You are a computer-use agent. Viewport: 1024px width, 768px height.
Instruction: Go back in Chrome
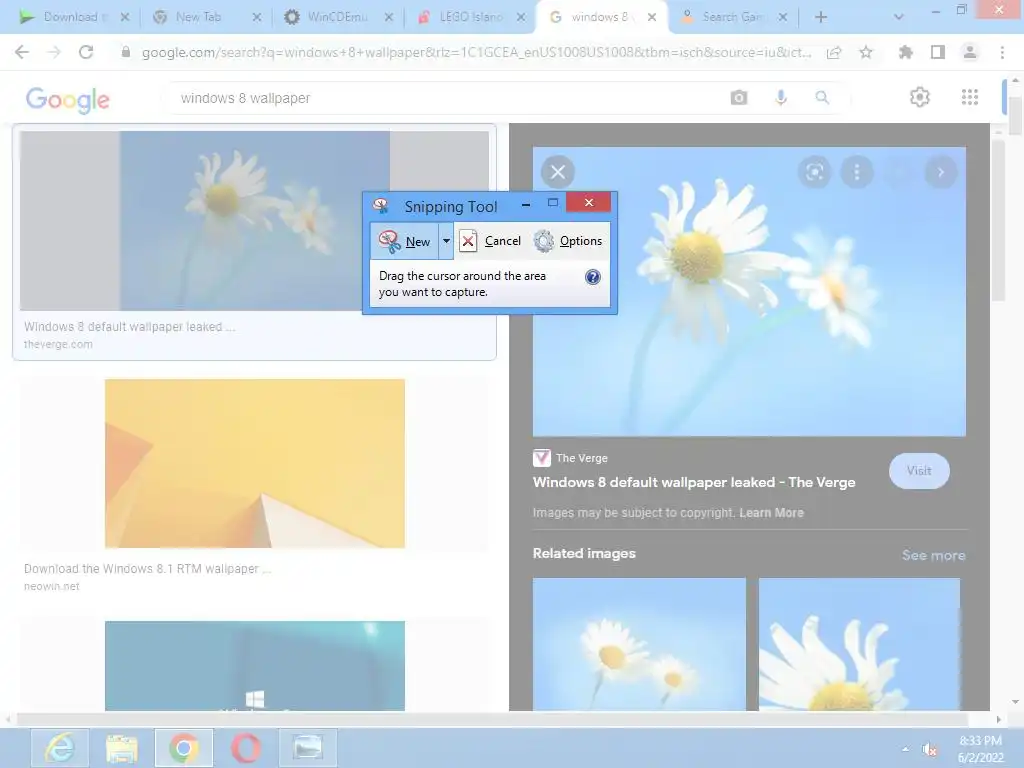tap(22, 52)
